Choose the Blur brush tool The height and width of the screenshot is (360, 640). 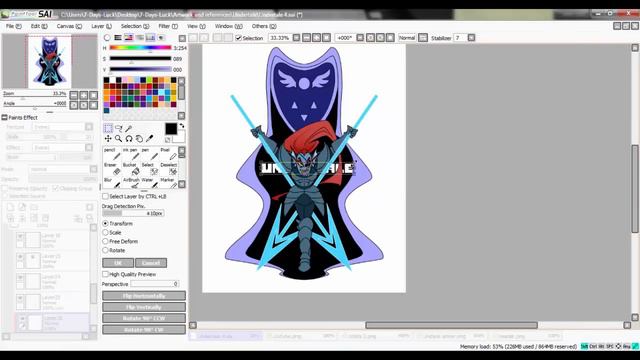click(111, 183)
